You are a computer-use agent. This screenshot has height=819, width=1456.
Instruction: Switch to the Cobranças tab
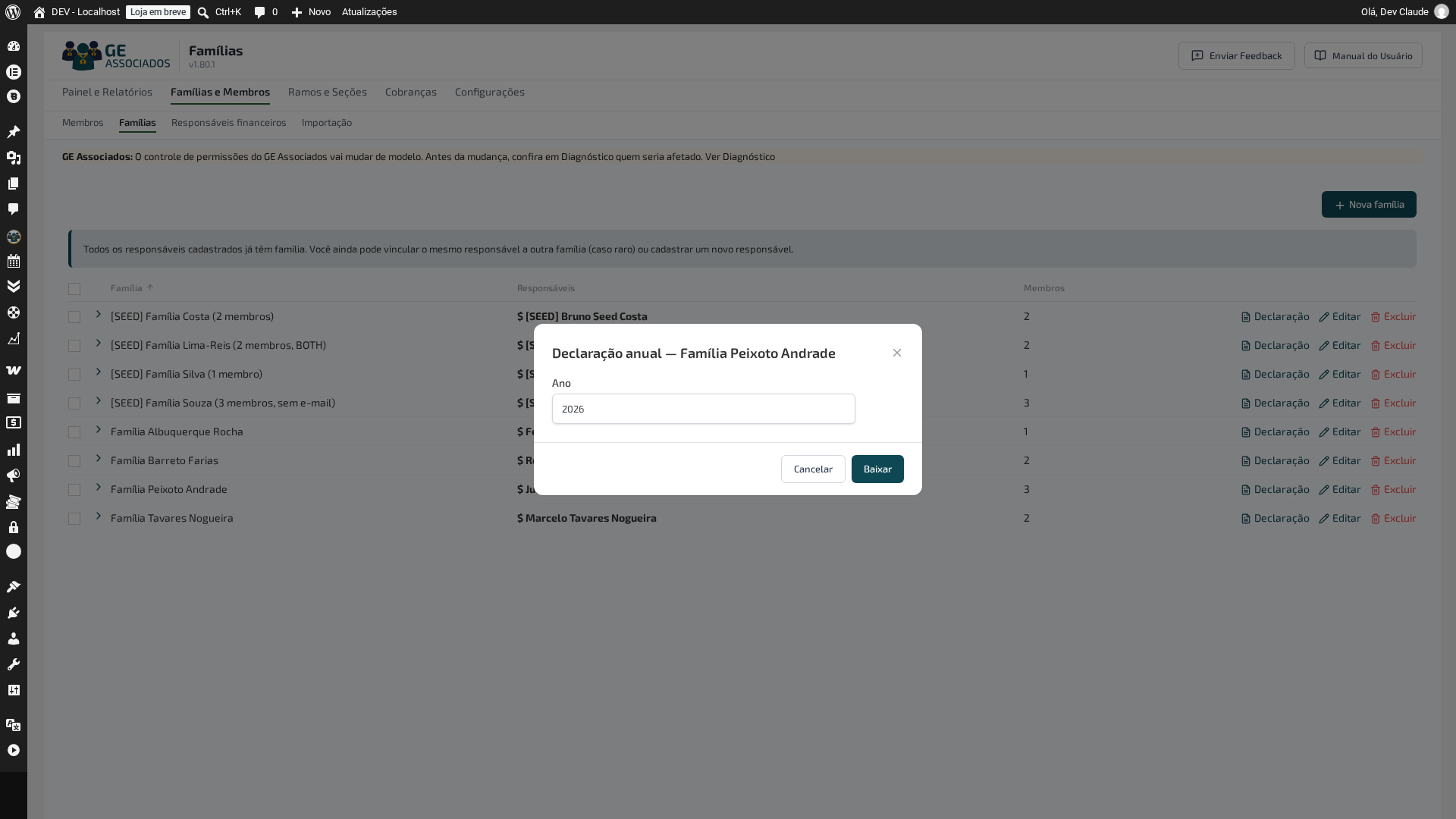411,92
